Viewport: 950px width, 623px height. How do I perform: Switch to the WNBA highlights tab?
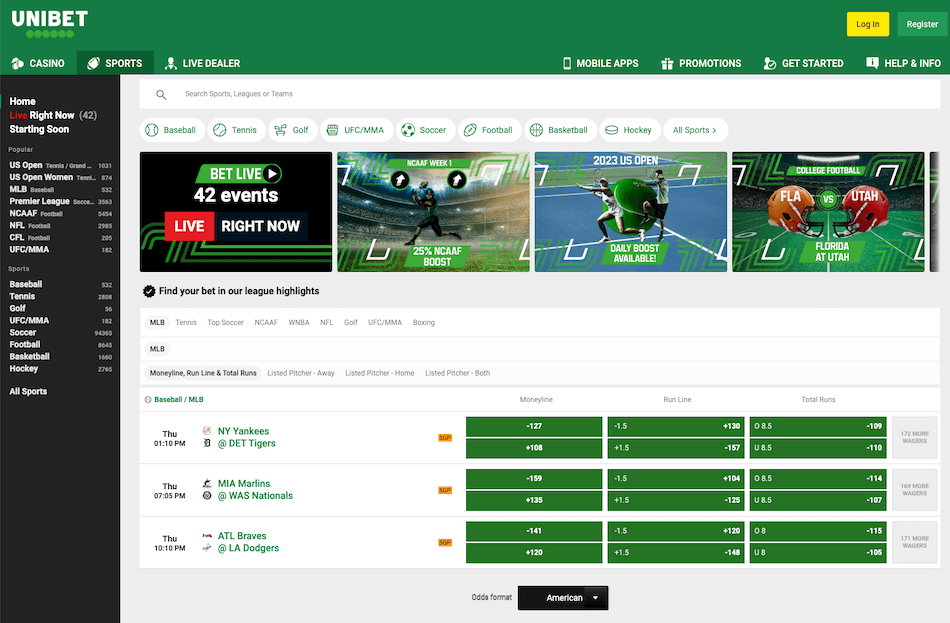pyautogui.click(x=297, y=322)
